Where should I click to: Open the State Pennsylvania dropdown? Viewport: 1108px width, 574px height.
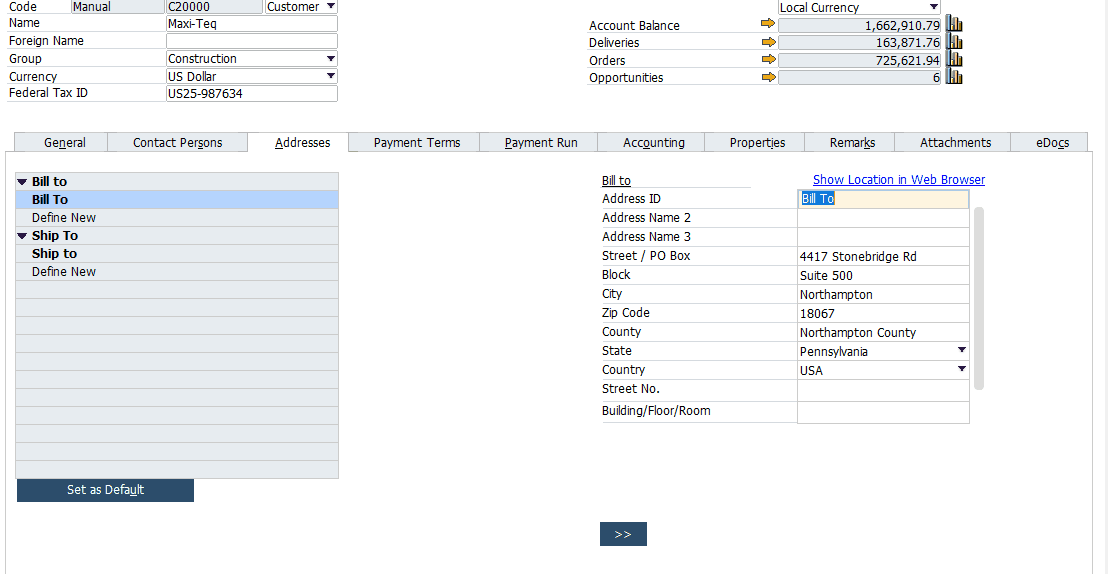pyautogui.click(x=961, y=351)
